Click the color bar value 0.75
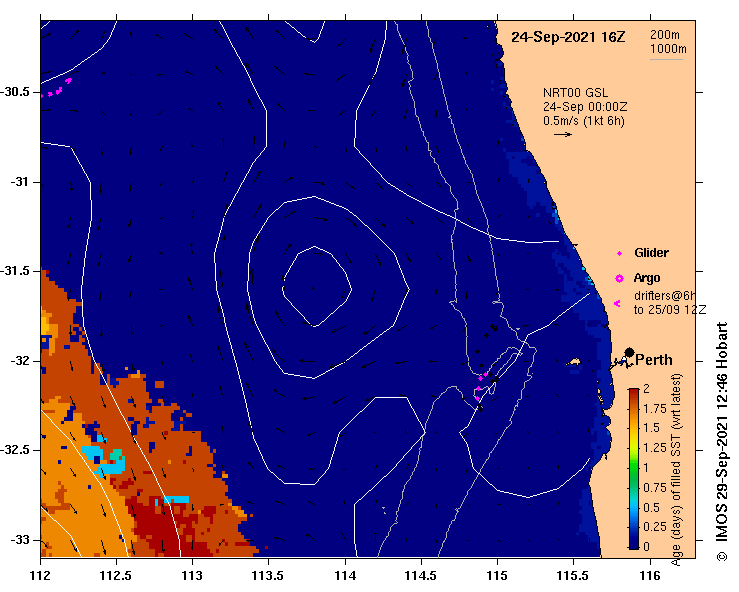 click(x=655, y=487)
